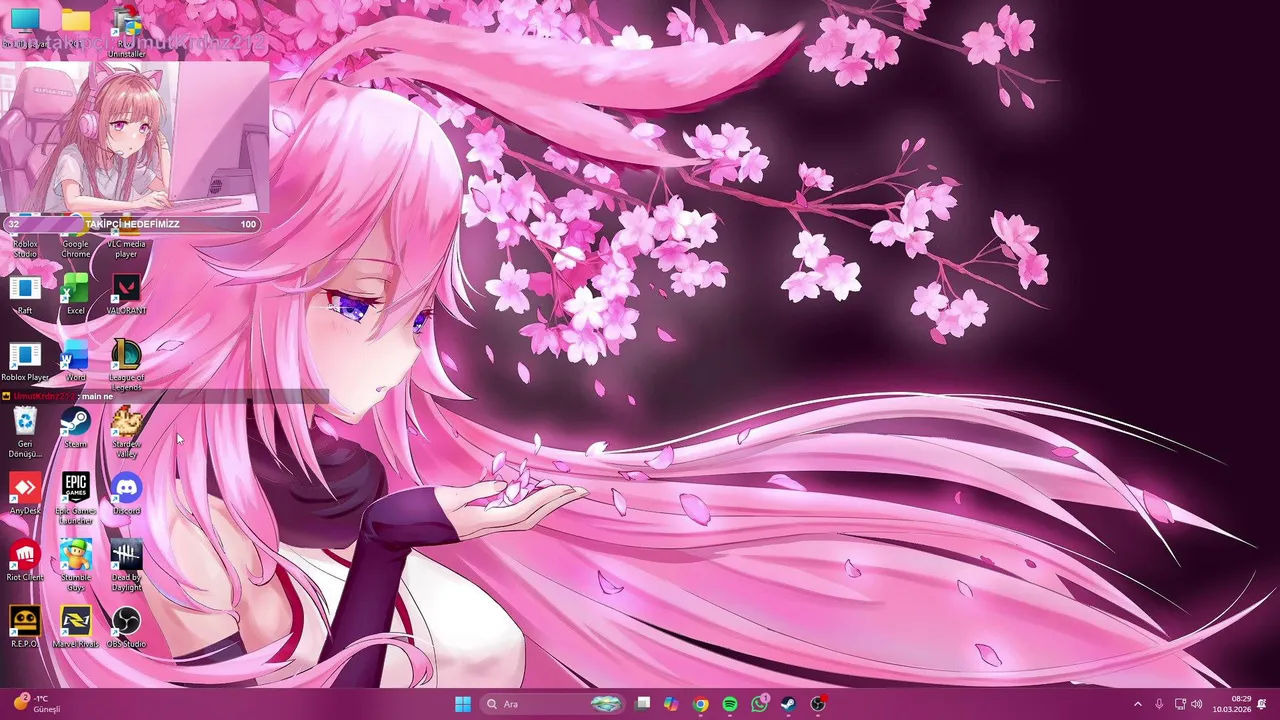Open Task View from the taskbar
Image resolution: width=1280 pixels, height=720 pixels.
point(643,704)
